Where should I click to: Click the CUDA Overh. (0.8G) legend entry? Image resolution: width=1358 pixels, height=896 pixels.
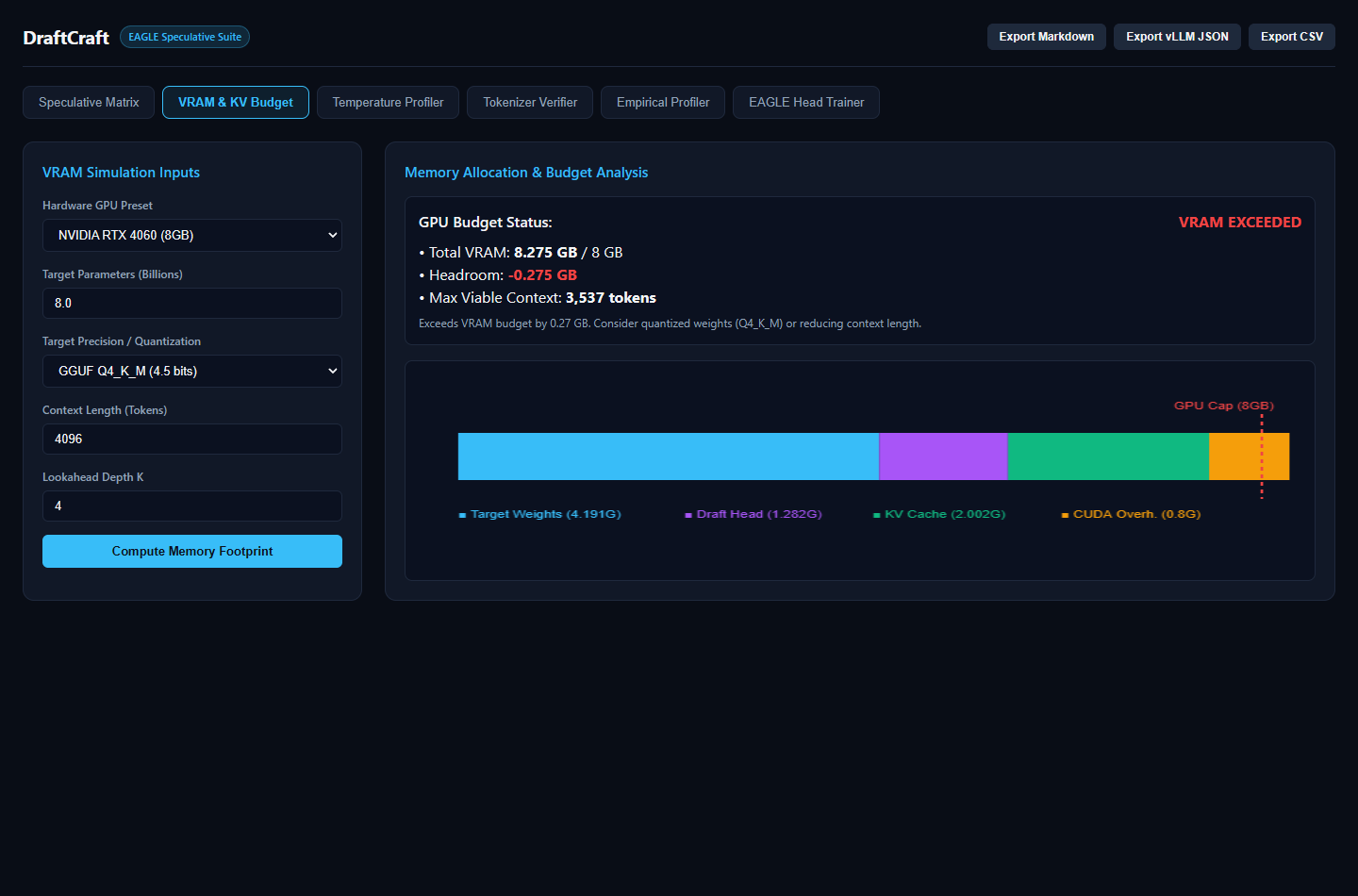tap(1131, 514)
